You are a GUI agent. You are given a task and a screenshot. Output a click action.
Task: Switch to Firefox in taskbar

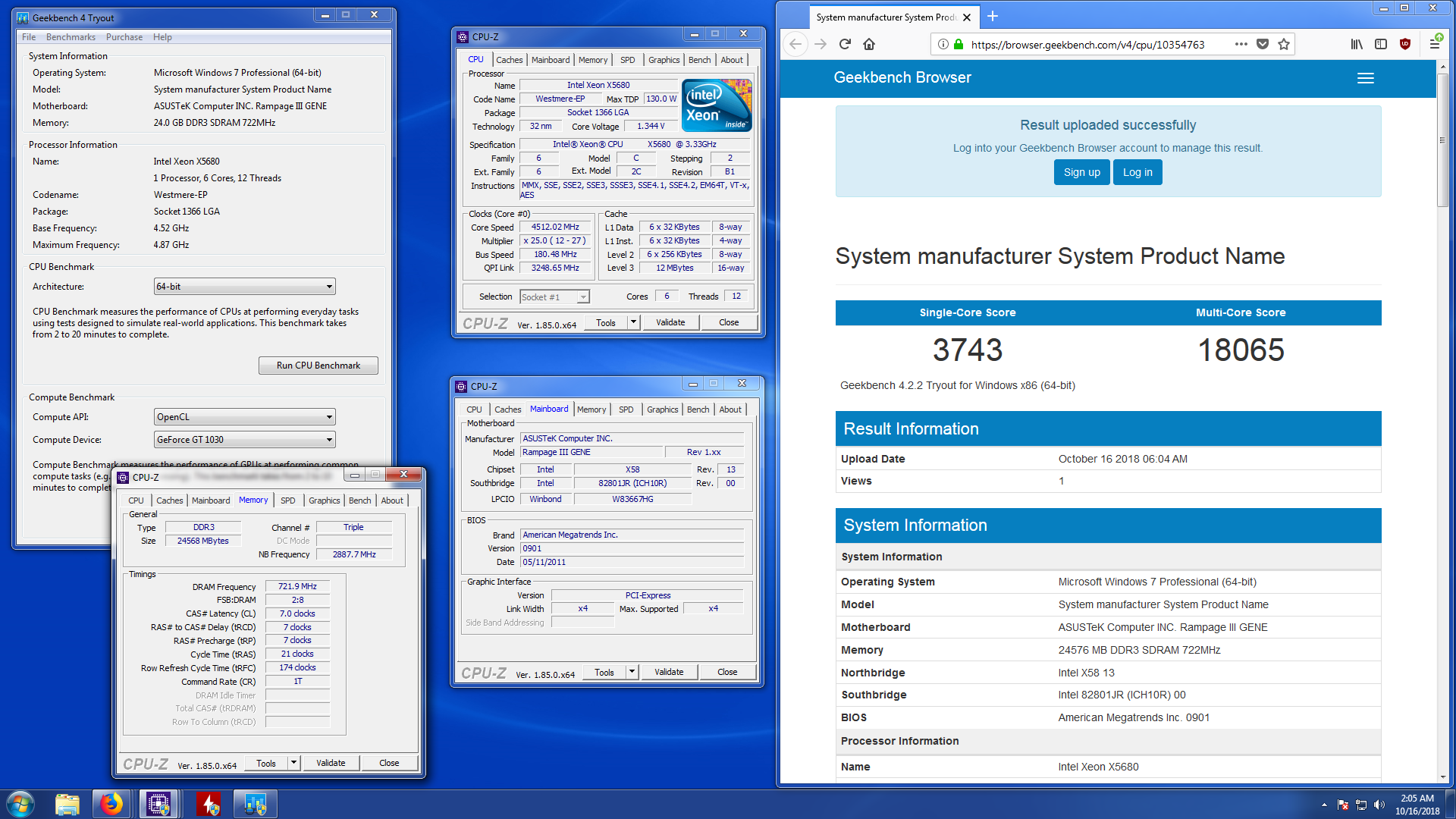click(111, 804)
